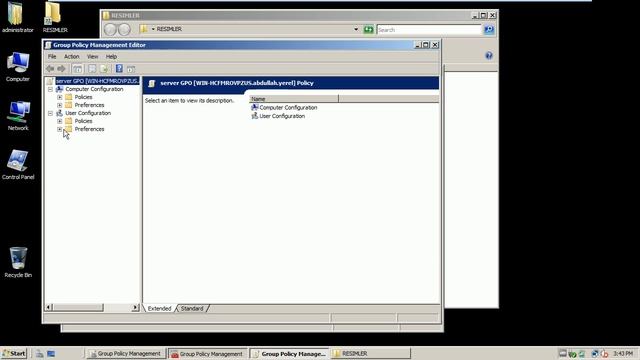The height and width of the screenshot is (360, 640).
Task: Select the Policies label under Computer Configuration in the tree
Action: (x=83, y=97)
